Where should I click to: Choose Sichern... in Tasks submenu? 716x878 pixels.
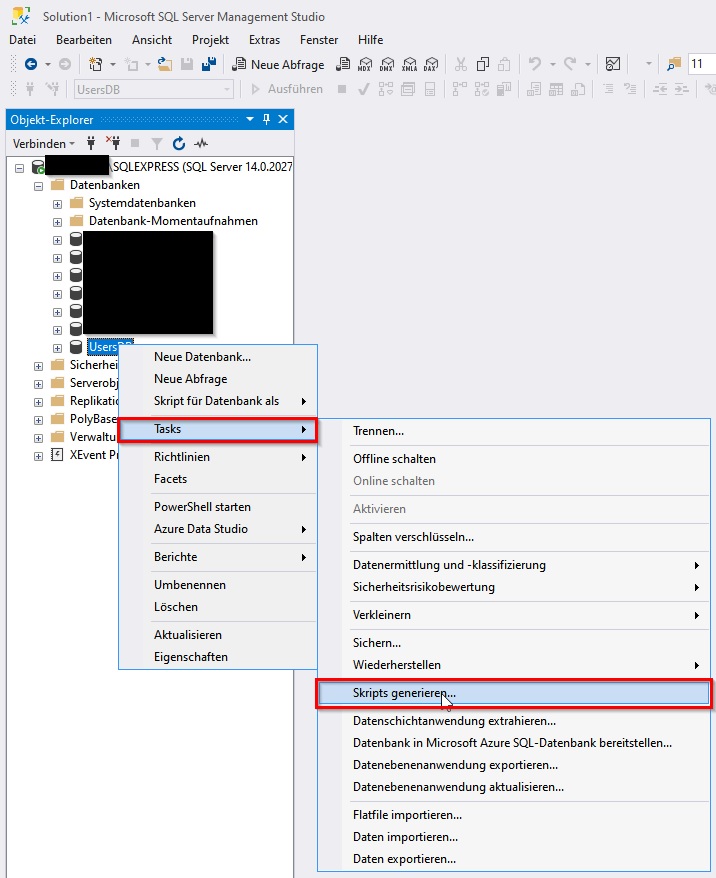coord(514,643)
